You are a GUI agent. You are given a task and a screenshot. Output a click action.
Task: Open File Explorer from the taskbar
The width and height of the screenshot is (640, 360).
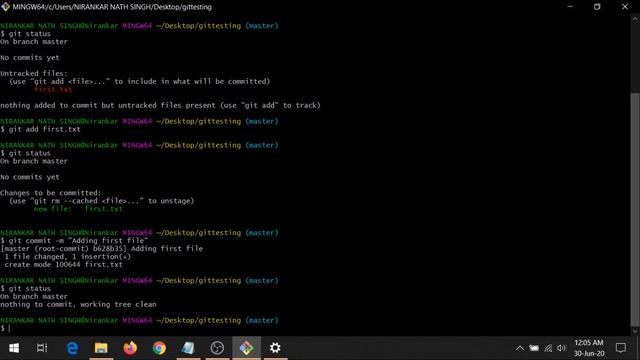[x=101, y=348]
